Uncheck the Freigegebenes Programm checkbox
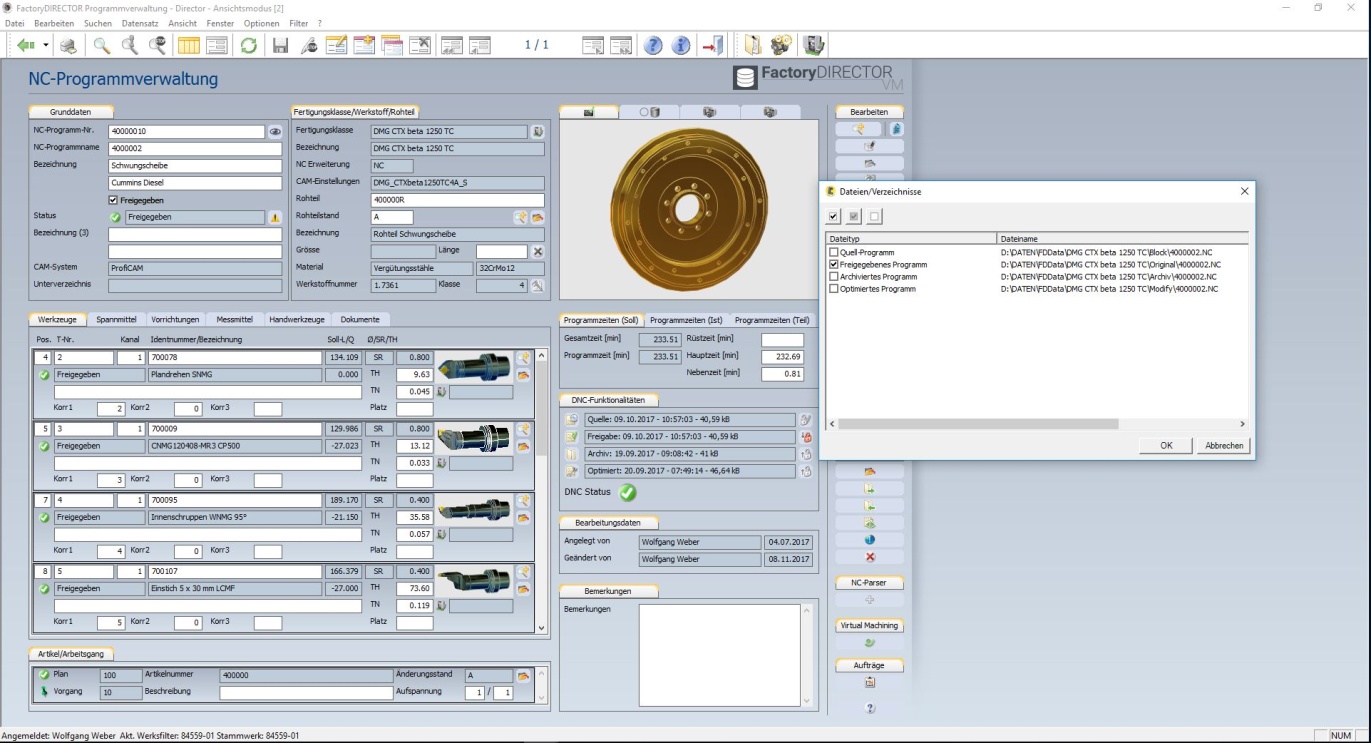This screenshot has height=743, width=1371. coord(834,265)
